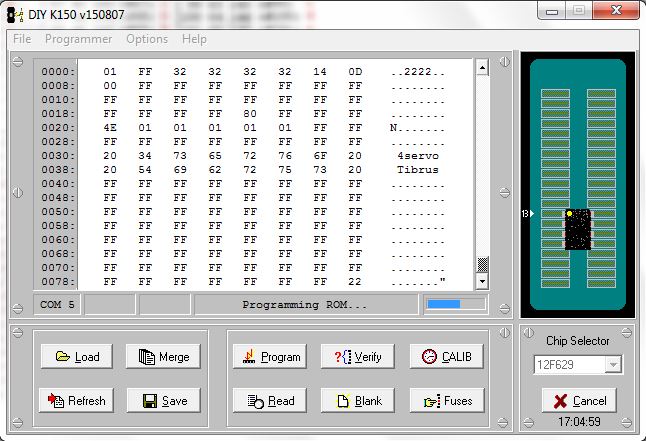Click the Merge button icon
This screenshot has height=441, width=646.
[x=146, y=357]
